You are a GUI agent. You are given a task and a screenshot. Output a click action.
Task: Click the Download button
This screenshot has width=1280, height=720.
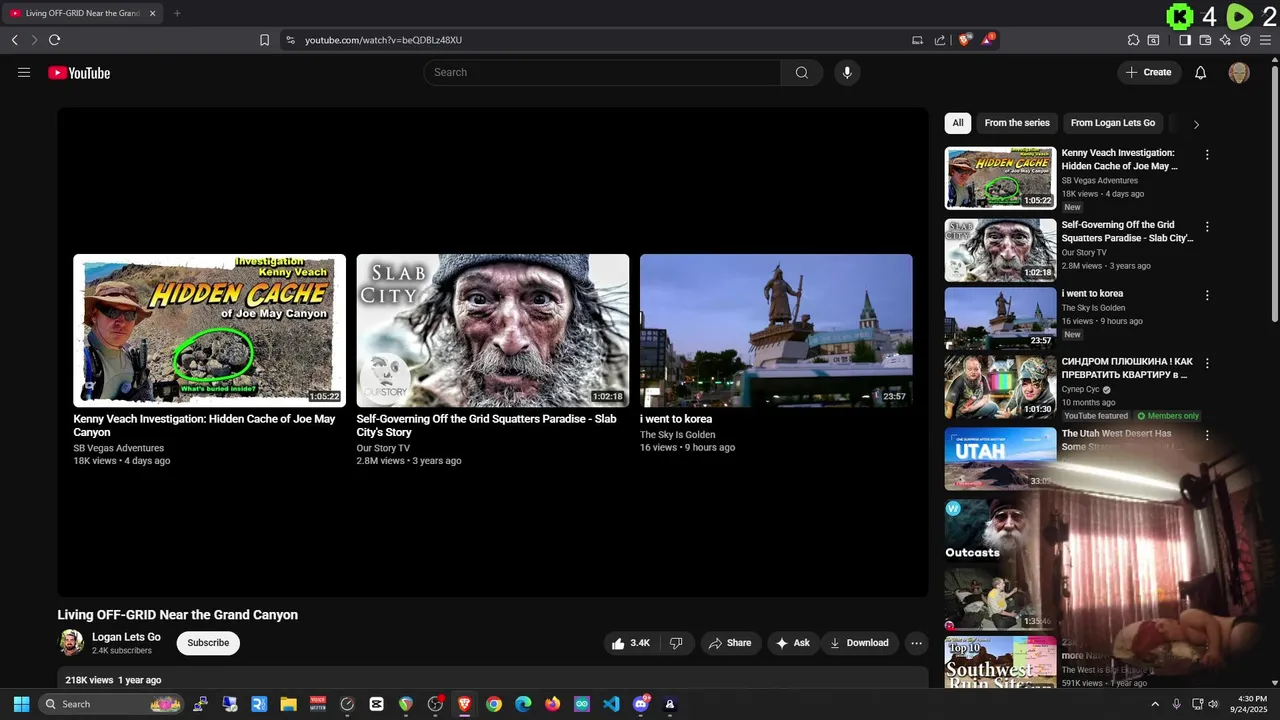[x=859, y=643]
